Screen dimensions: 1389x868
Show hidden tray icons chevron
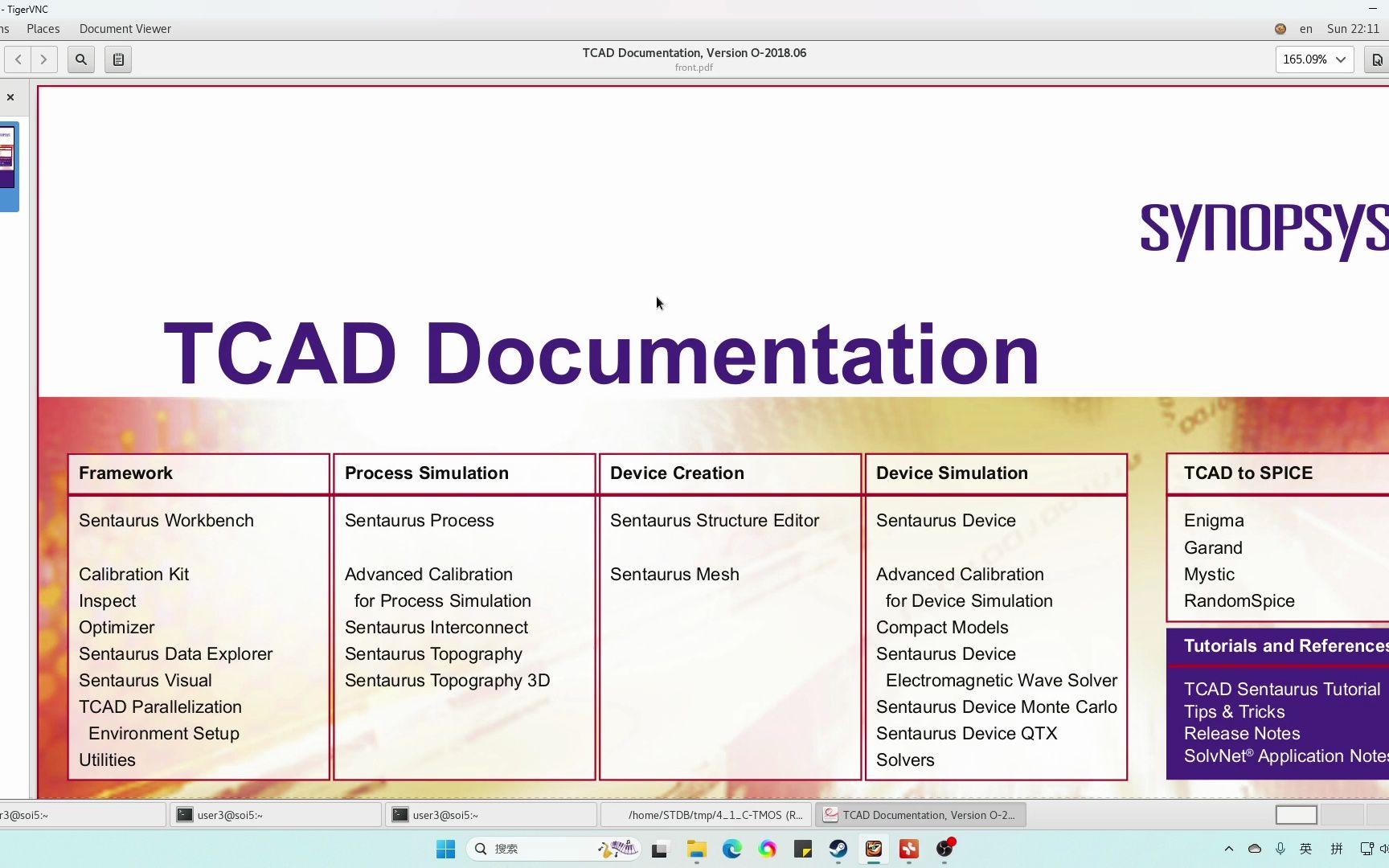[1228, 849]
